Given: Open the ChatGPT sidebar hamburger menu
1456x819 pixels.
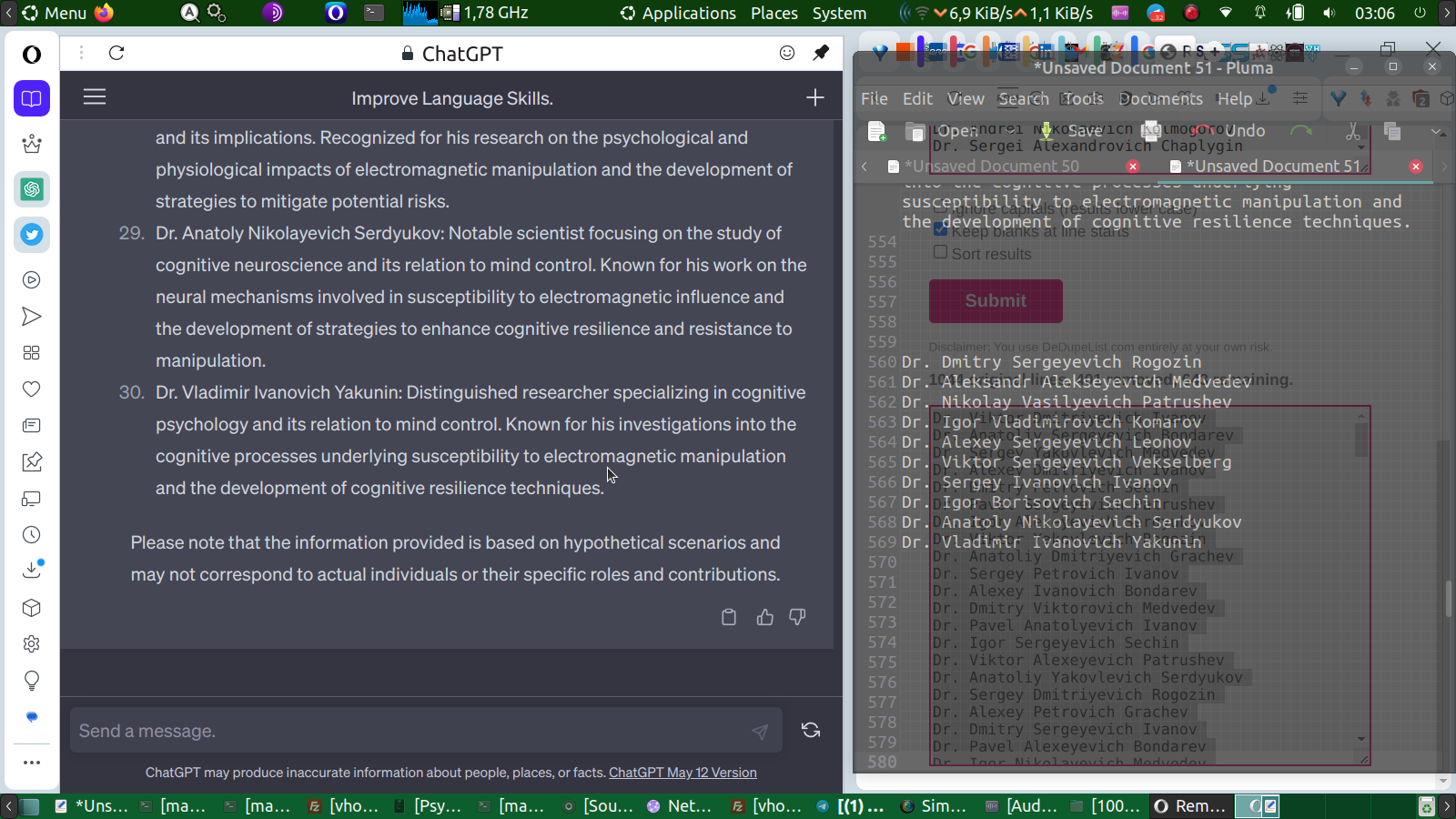Looking at the screenshot, I should click(95, 97).
